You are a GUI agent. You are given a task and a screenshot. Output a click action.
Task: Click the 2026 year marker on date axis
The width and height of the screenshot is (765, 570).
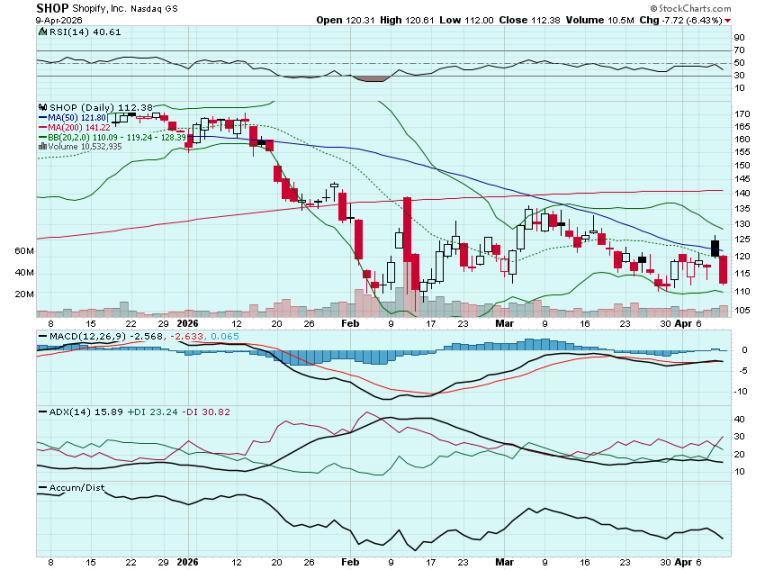pyautogui.click(x=188, y=324)
